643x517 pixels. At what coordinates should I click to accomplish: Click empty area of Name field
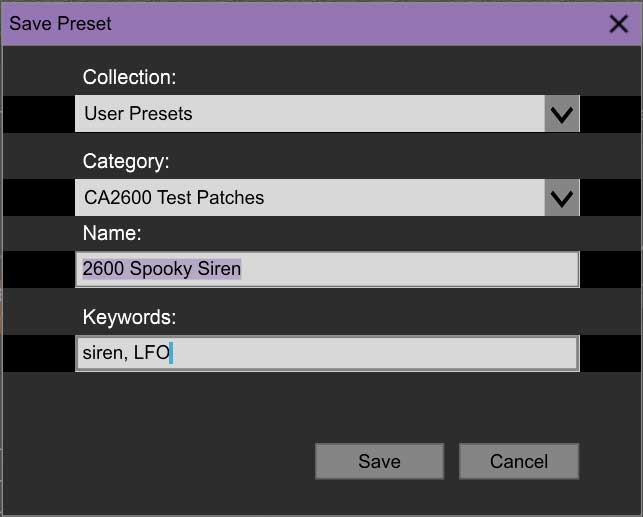[x=410, y=269]
